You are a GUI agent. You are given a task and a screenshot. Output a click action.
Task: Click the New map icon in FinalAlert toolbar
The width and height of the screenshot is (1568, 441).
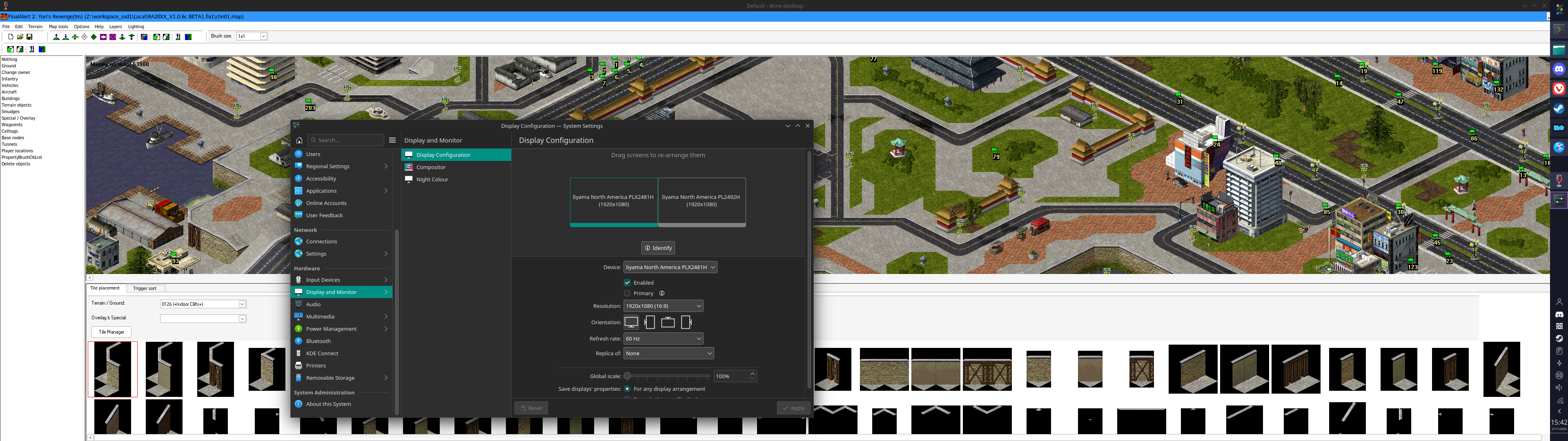(x=10, y=37)
